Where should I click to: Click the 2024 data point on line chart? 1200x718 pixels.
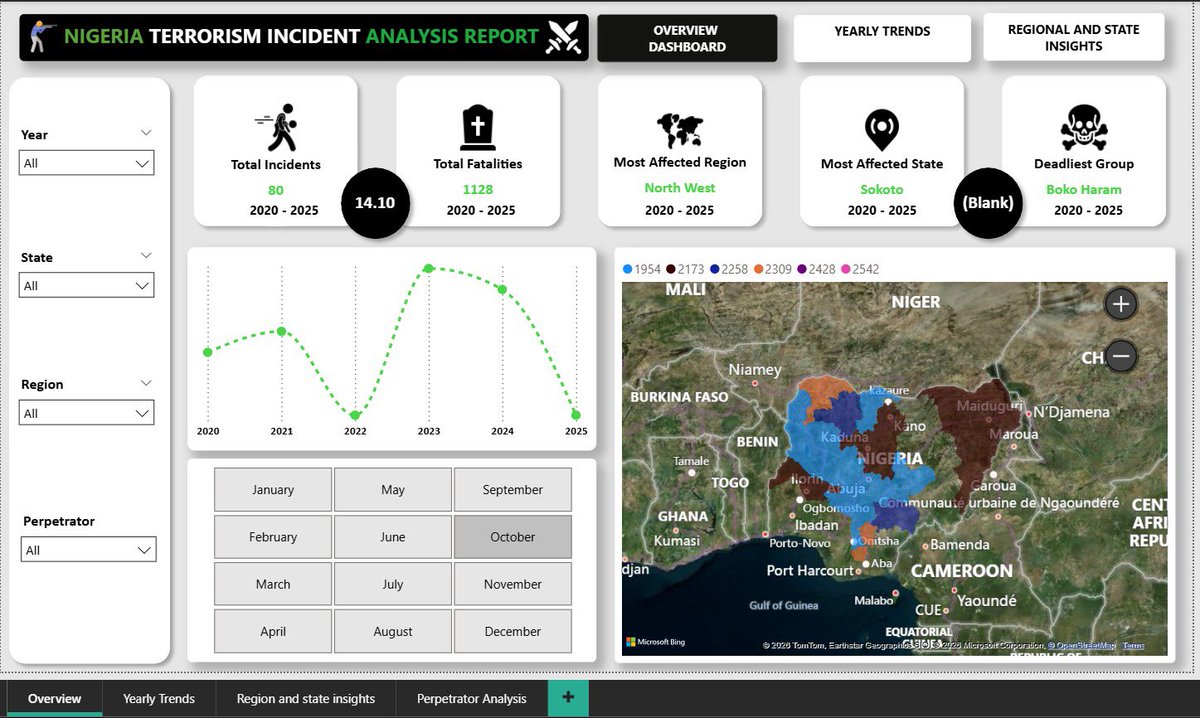(502, 289)
